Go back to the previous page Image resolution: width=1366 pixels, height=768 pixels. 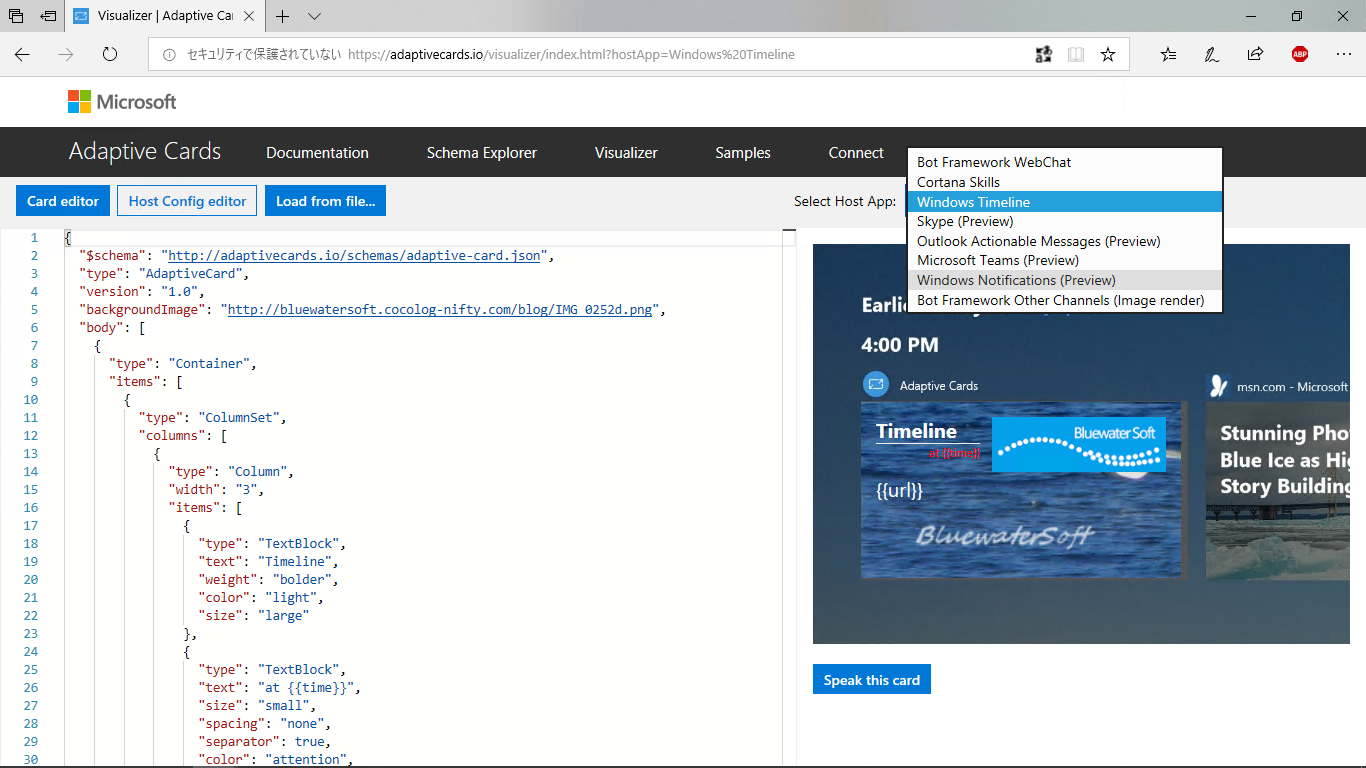22,54
